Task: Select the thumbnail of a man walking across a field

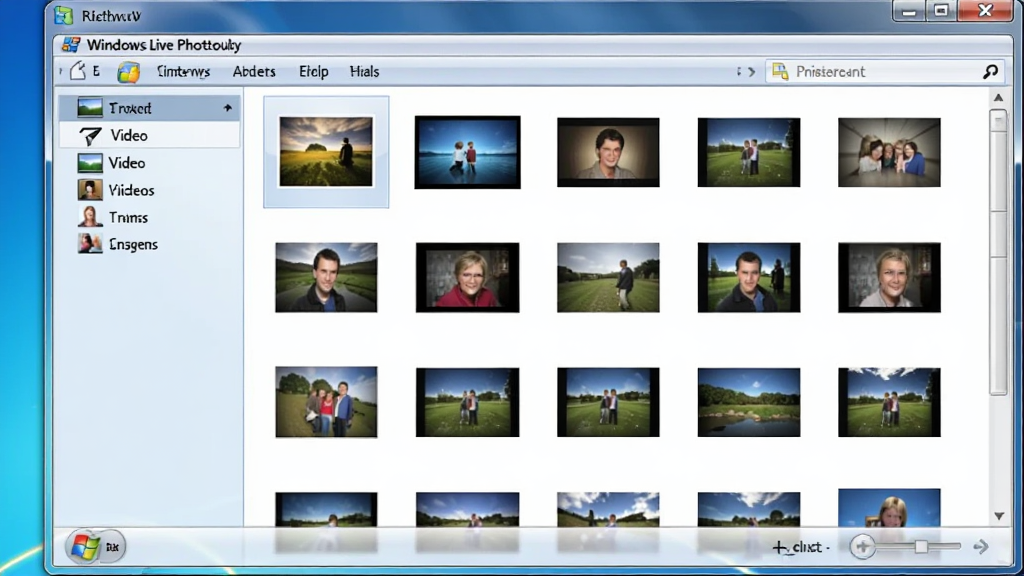Action: 608,278
